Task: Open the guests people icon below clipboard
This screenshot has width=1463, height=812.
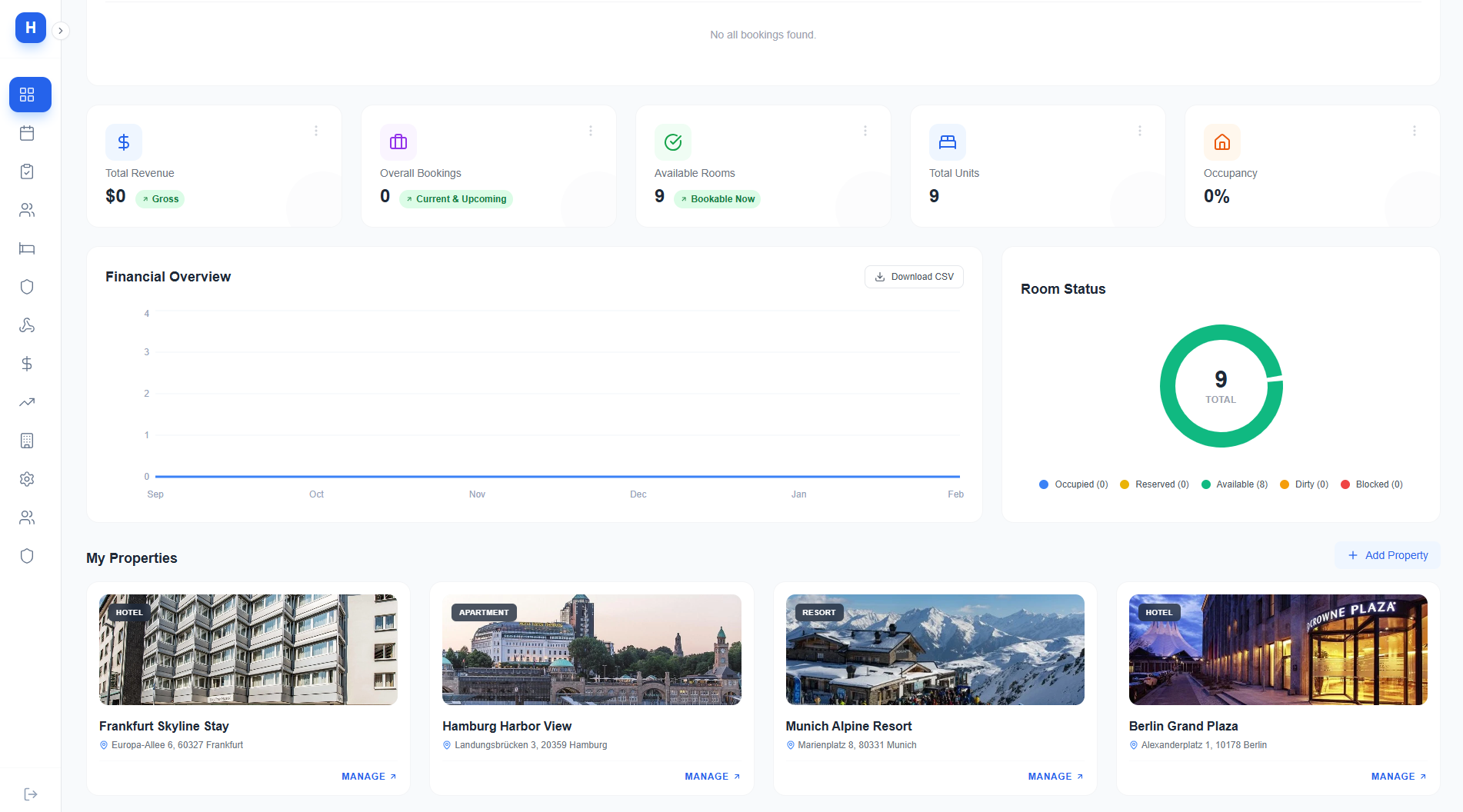Action: [x=27, y=210]
